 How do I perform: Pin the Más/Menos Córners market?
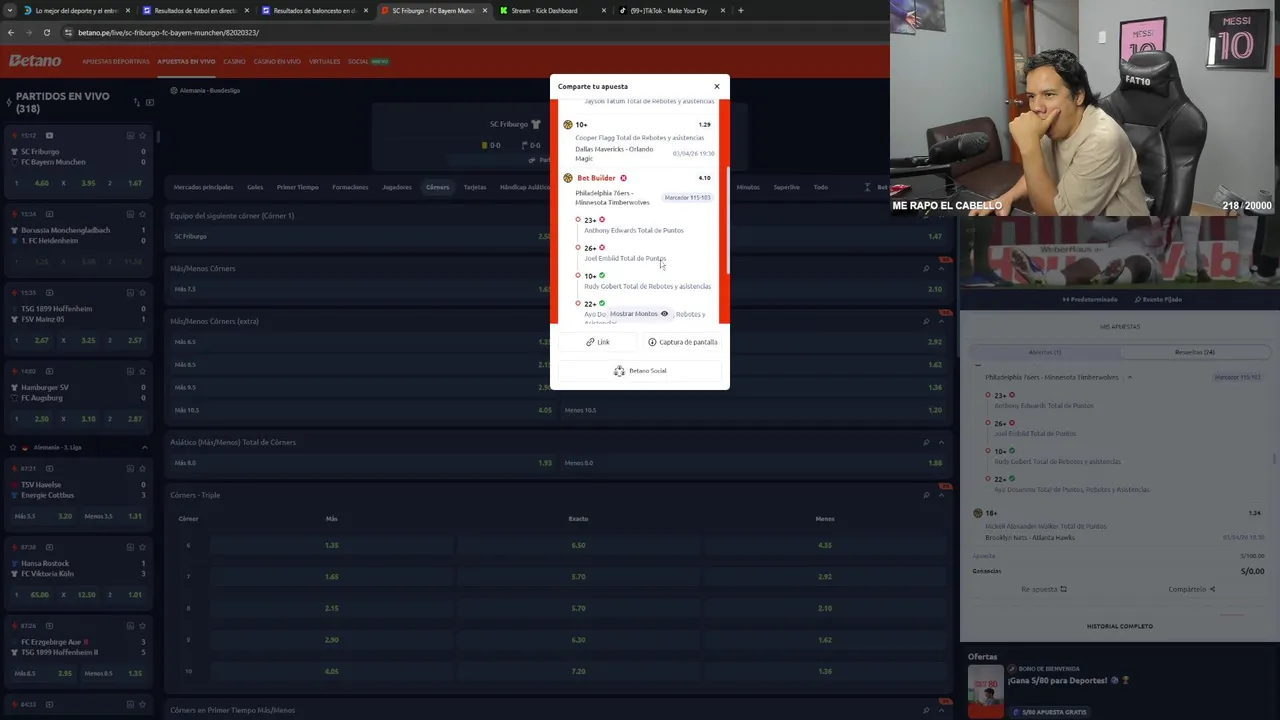tap(927, 268)
